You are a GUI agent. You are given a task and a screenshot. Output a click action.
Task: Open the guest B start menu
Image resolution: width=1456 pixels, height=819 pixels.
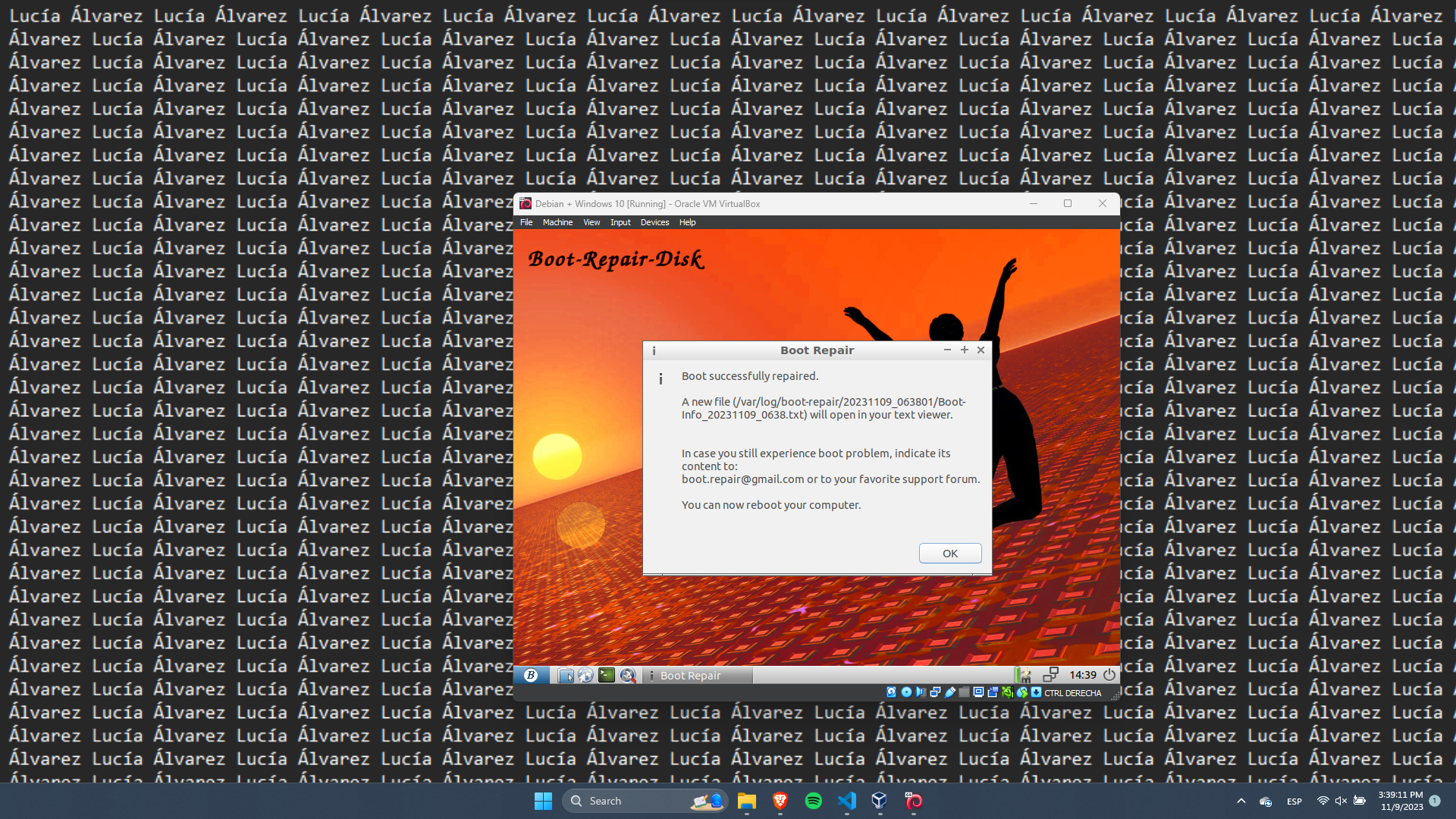[531, 675]
